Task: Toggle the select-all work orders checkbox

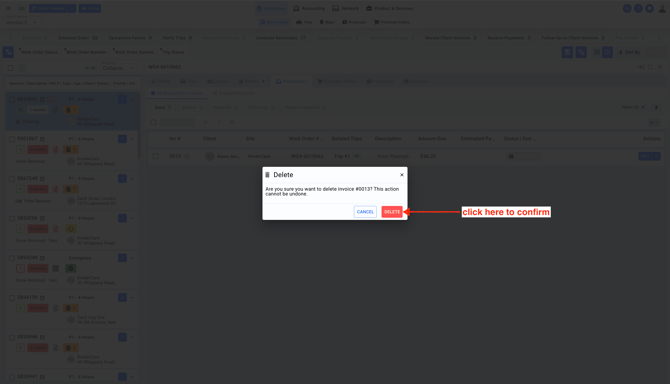Action: 11,68
